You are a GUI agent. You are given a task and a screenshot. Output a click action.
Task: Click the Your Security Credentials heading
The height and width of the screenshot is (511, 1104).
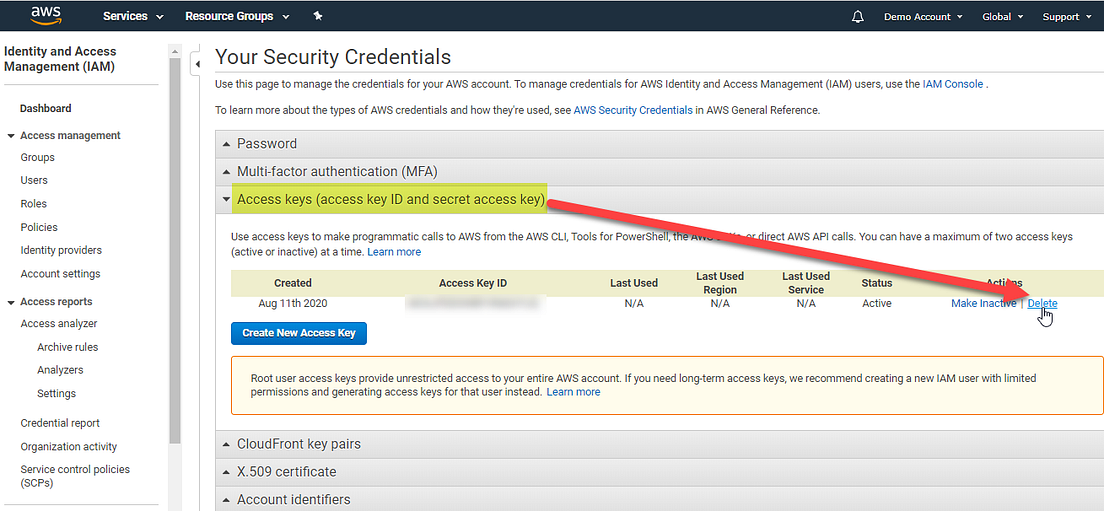[332, 56]
